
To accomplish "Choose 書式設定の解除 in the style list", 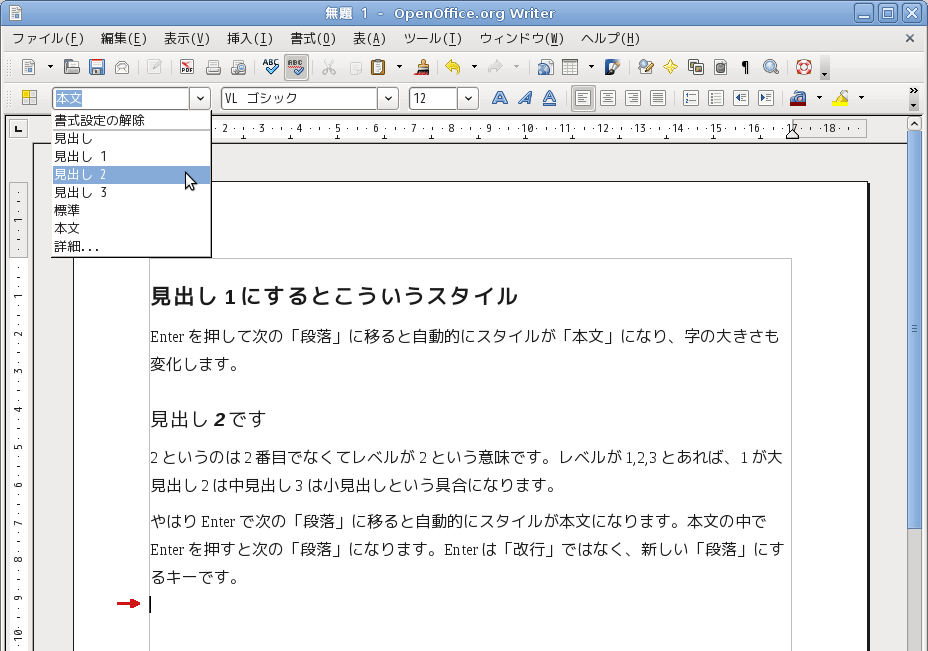I will pyautogui.click(x=99, y=120).
